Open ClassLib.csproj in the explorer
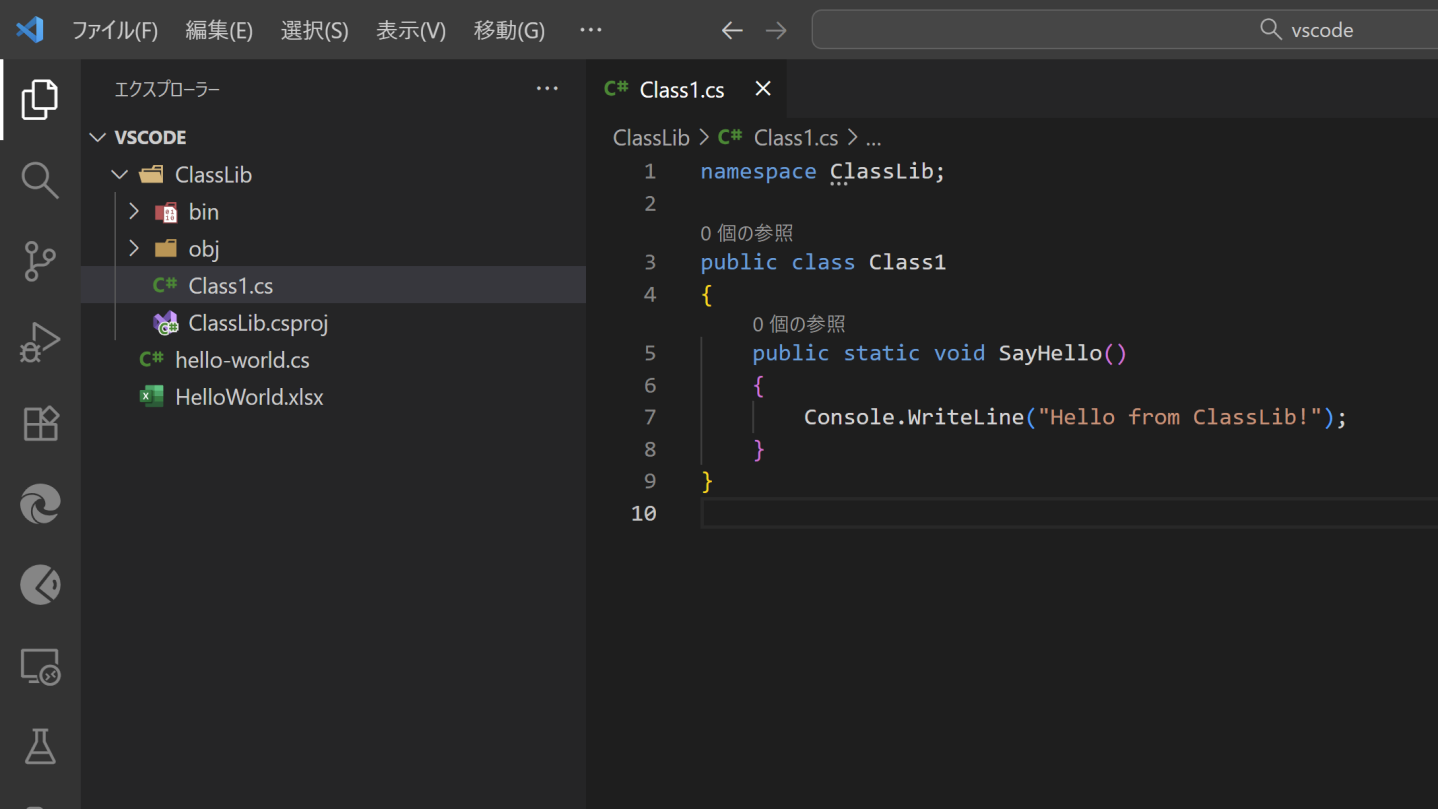The image size is (1438, 809). point(257,323)
